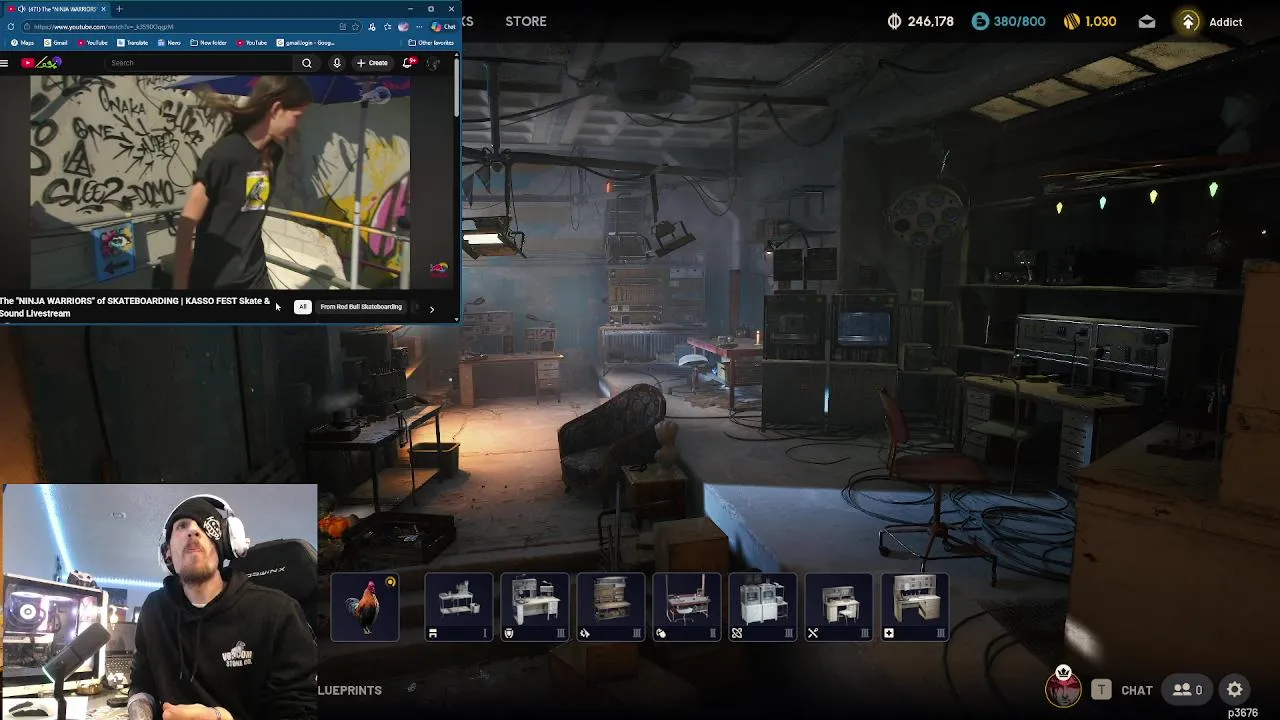Click the 380/800 token balance
The width and height of the screenshot is (1280, 720).
tap(1019, 22)
